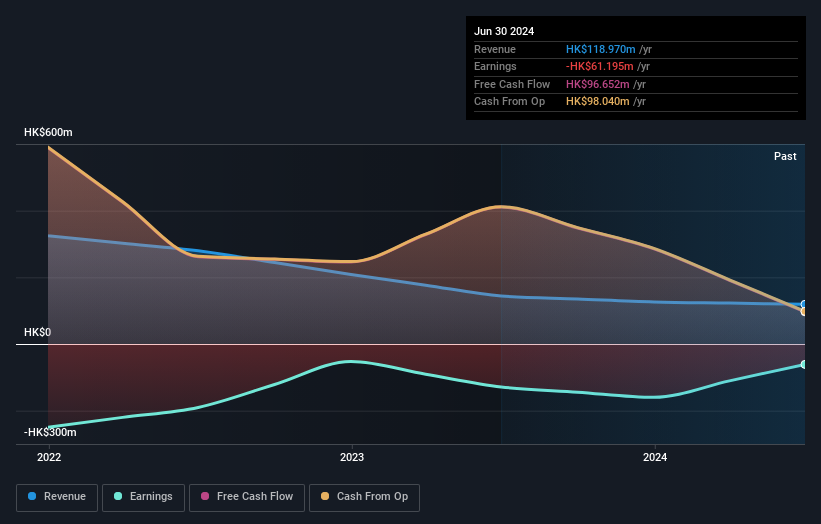Click the -HK$300m y-axis label
Image resolution: width=821 pixels, height=524 pixels.
click(50, 432)
